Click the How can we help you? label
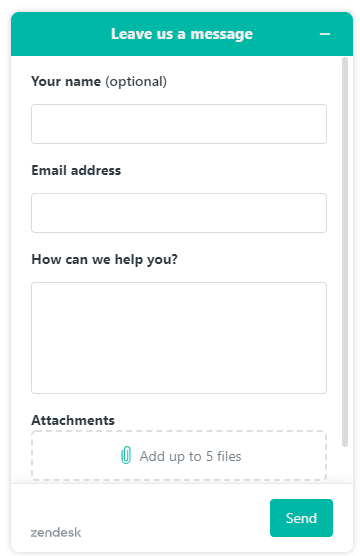Screen dimensions: 360x556 (x=104, y=260)
